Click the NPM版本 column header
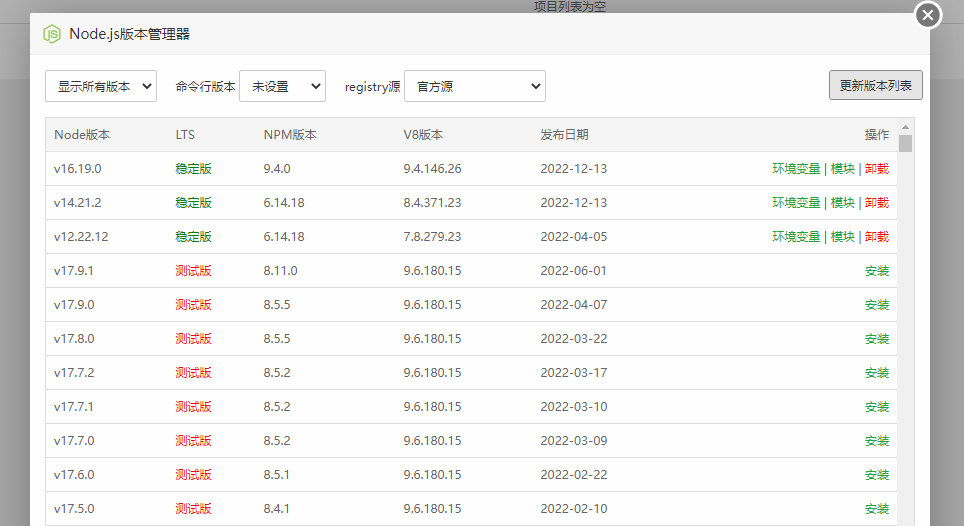 [x=290, y=135]
